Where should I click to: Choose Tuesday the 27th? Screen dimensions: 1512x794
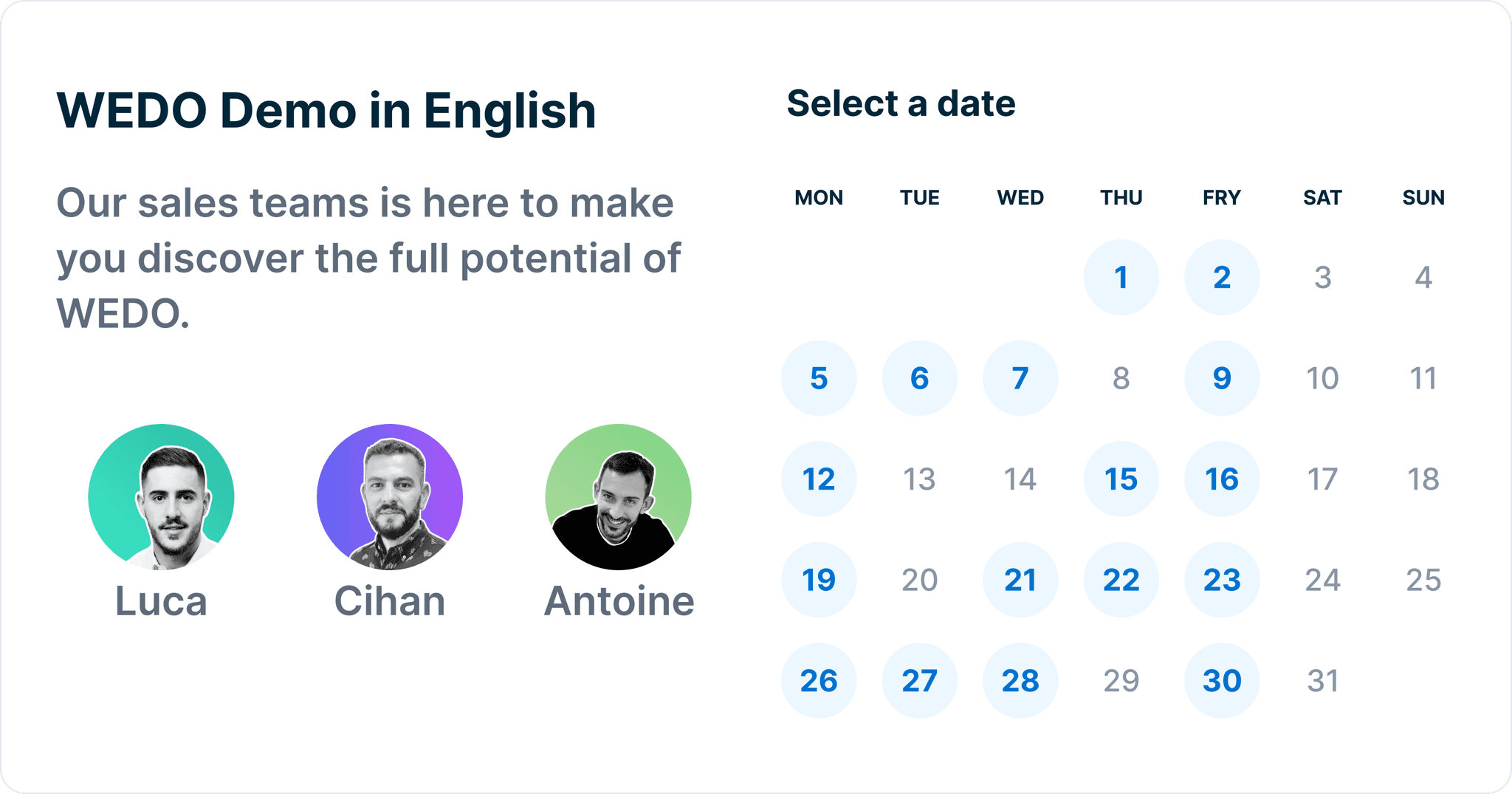pyautogui.click(x=919, y=680)
